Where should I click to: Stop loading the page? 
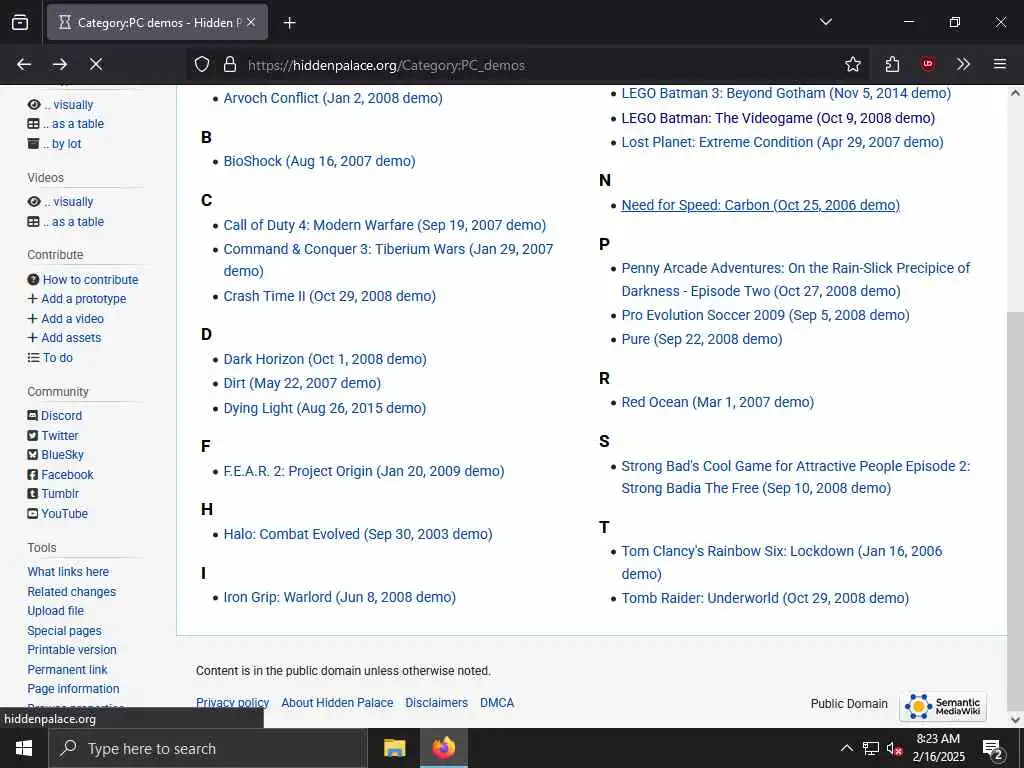(x=96, y=64)
